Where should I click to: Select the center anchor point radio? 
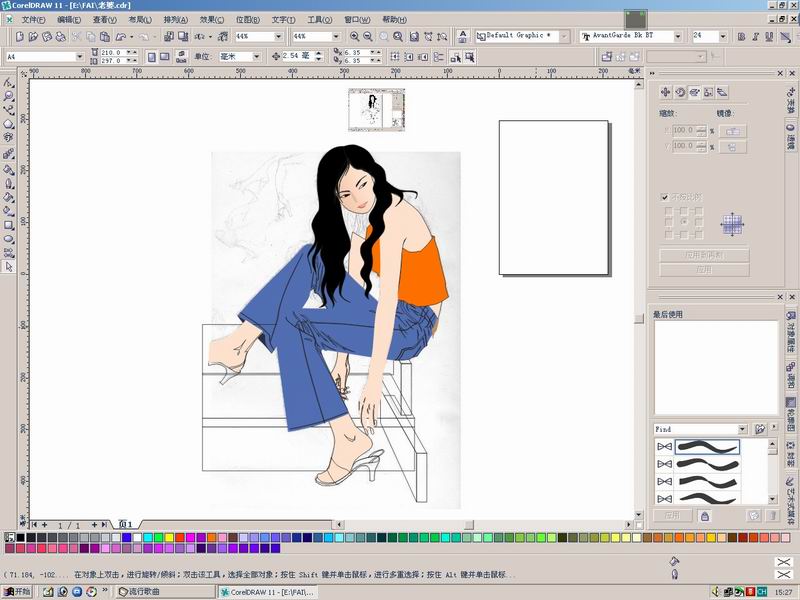coord(684,222)
